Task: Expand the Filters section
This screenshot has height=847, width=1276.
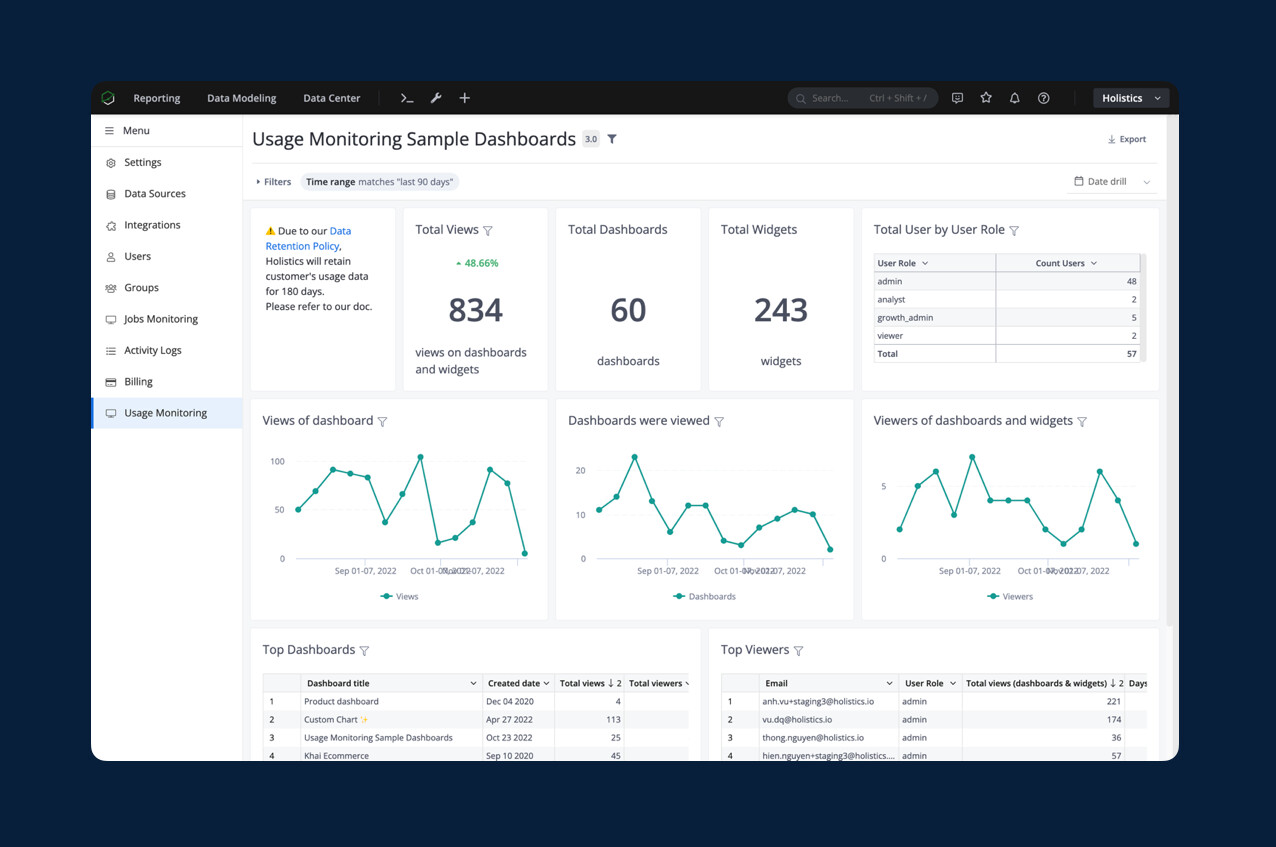Action: click(x=273, y=182)
